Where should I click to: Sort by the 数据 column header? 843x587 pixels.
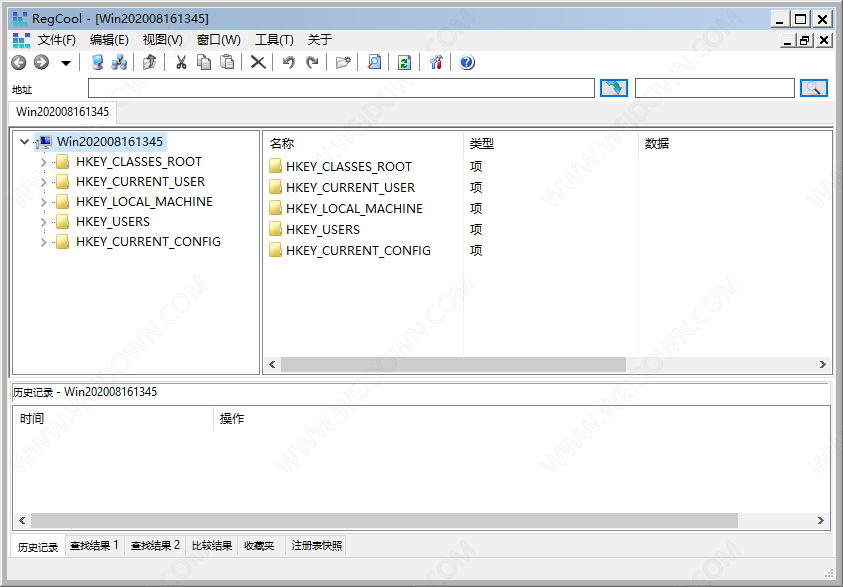tap(735, 144)
